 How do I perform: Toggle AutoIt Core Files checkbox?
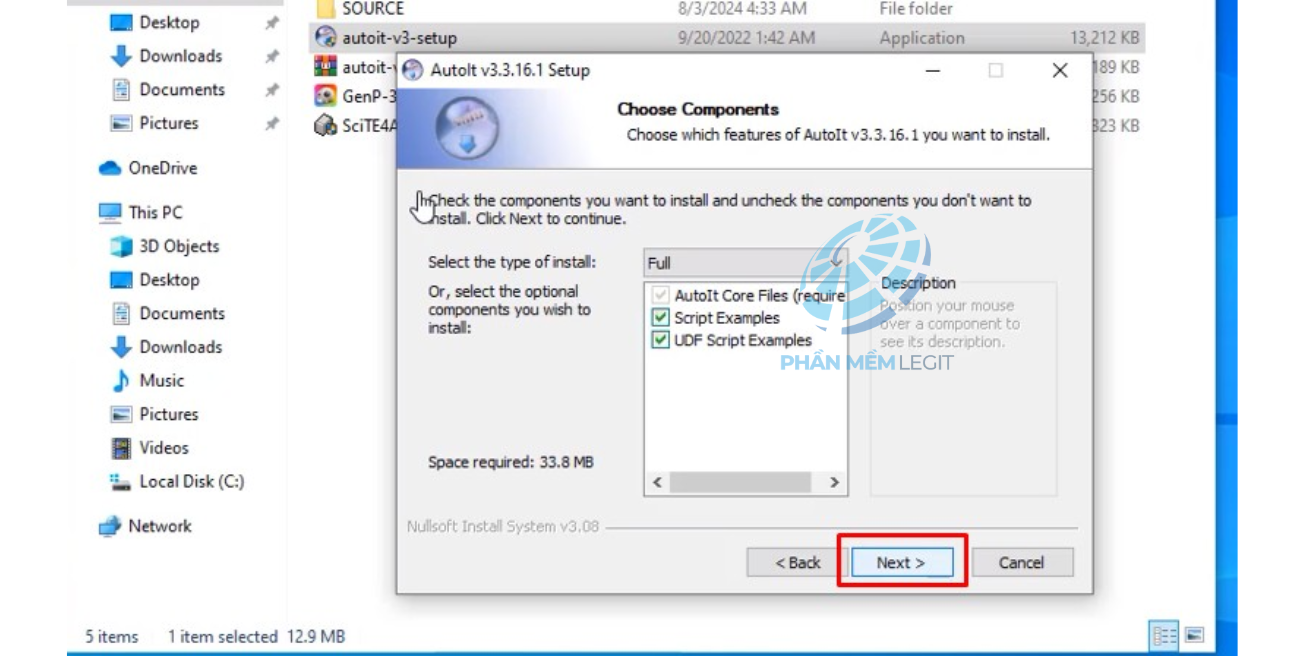660,296
